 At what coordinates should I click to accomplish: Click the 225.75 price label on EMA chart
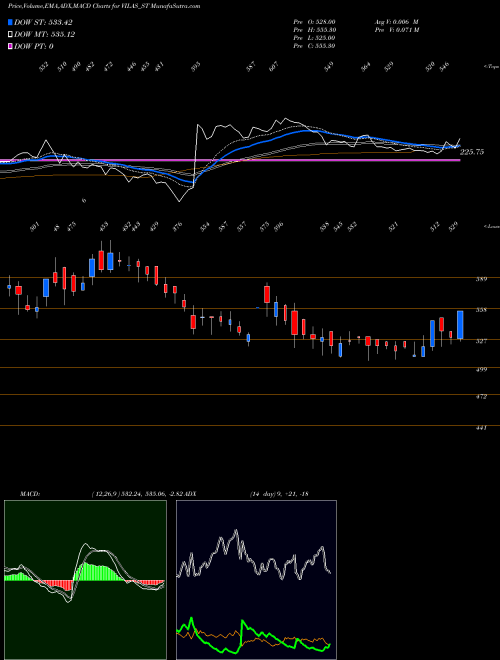point(472,152)
